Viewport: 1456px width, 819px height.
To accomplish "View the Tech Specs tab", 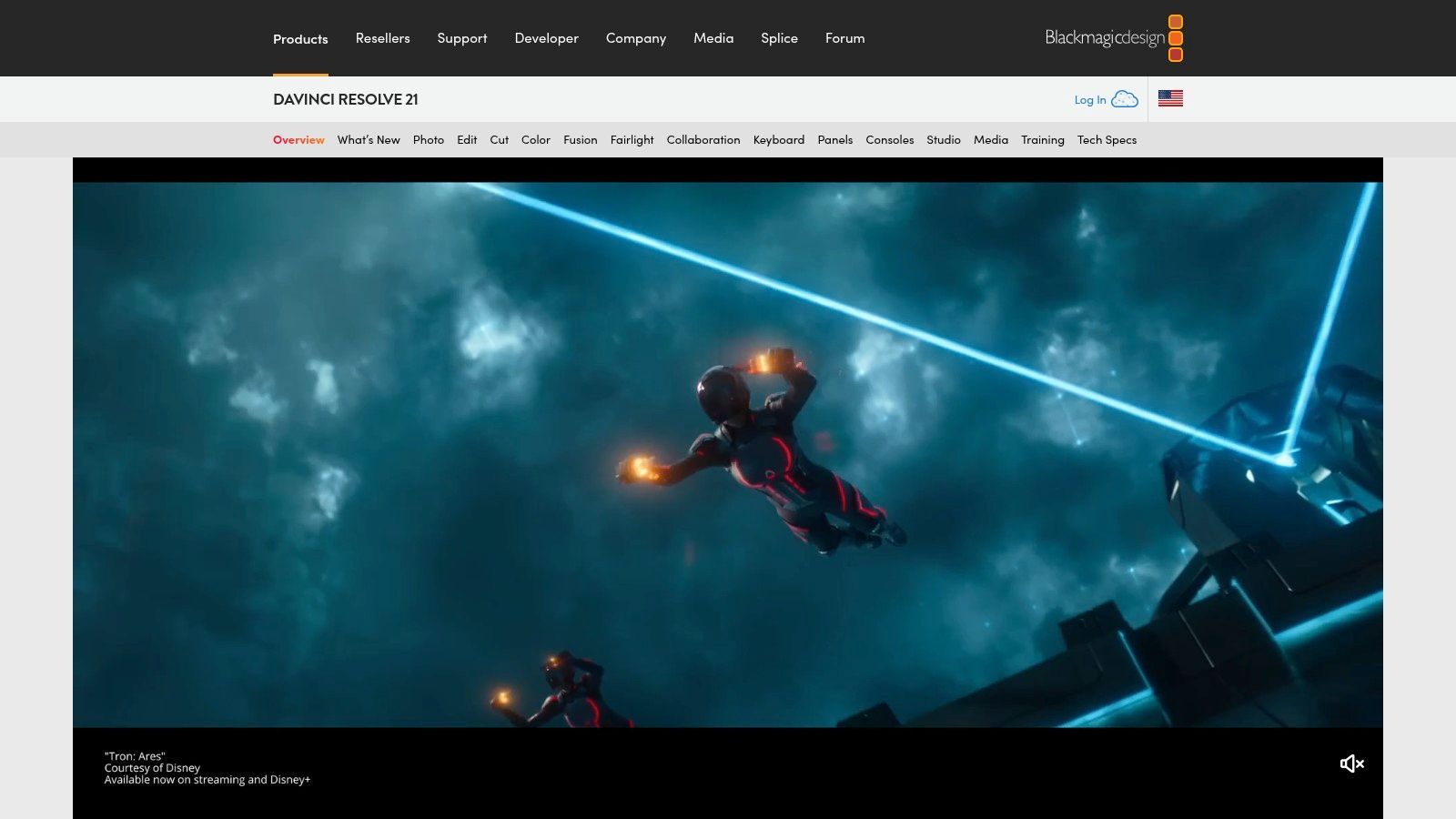I will [x=1107, y=140].
